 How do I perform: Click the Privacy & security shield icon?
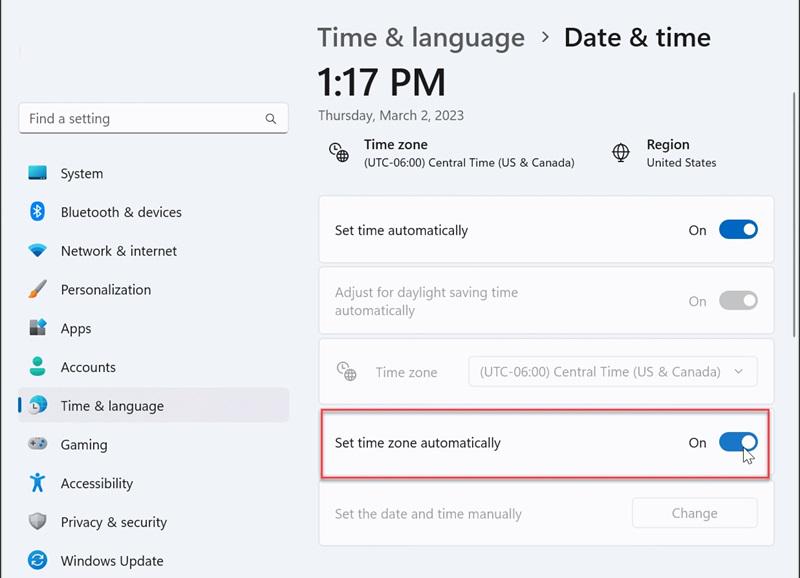38,522
